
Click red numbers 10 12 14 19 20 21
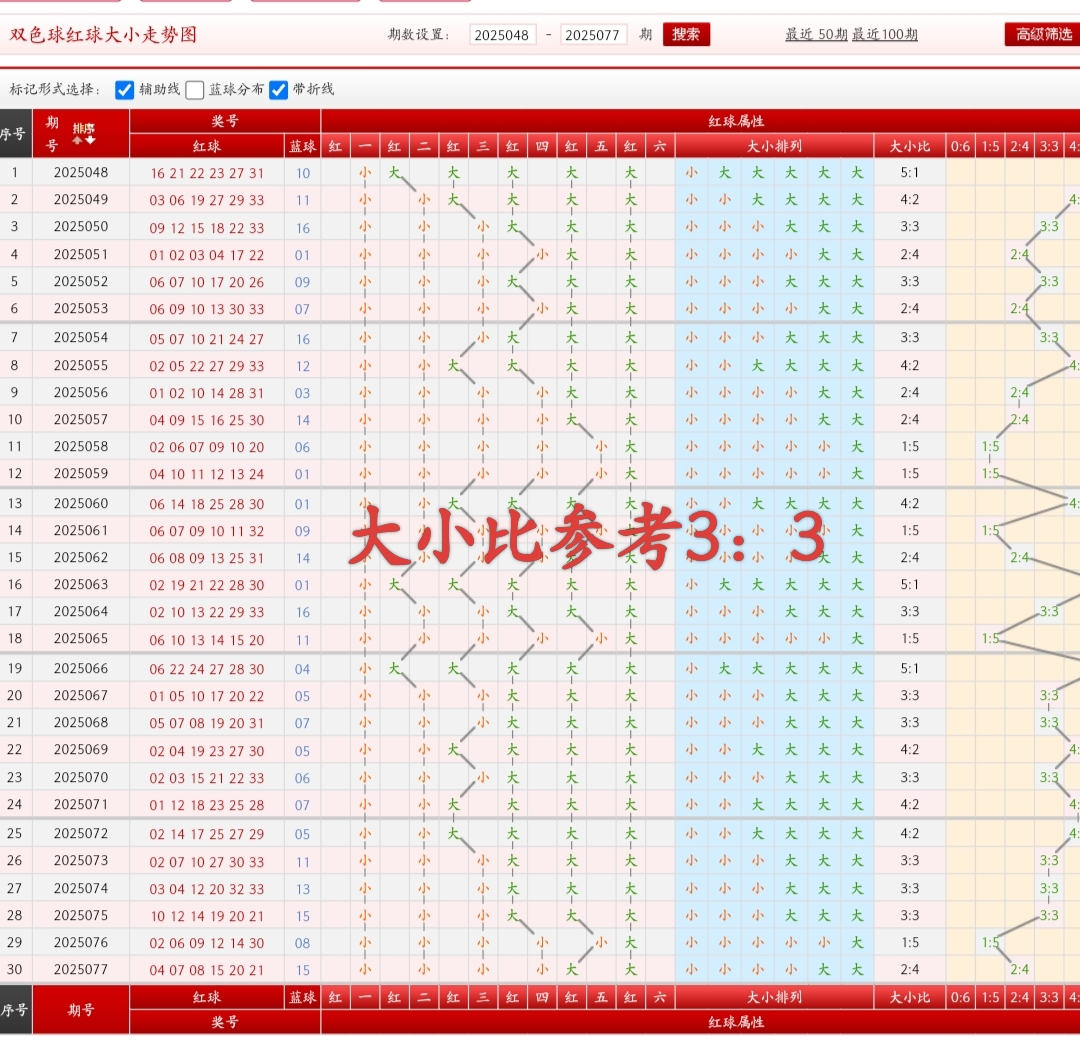tap(207, 917)
